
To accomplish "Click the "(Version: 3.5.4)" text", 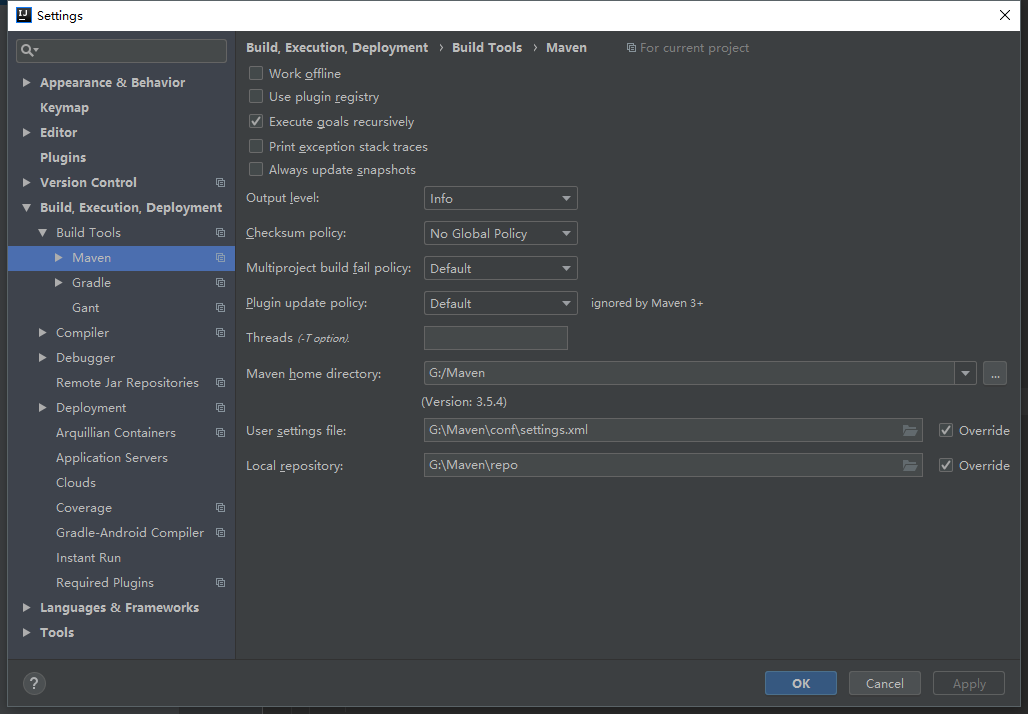I will 464,401.
